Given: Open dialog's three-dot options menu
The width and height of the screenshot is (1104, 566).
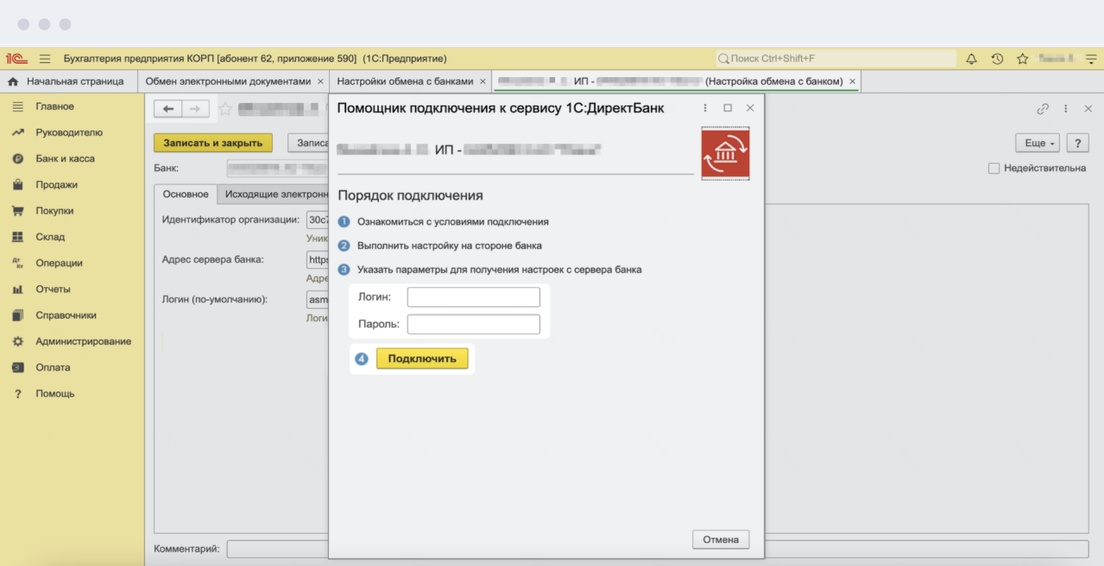Looking at the screenshot, I should 705,108.
